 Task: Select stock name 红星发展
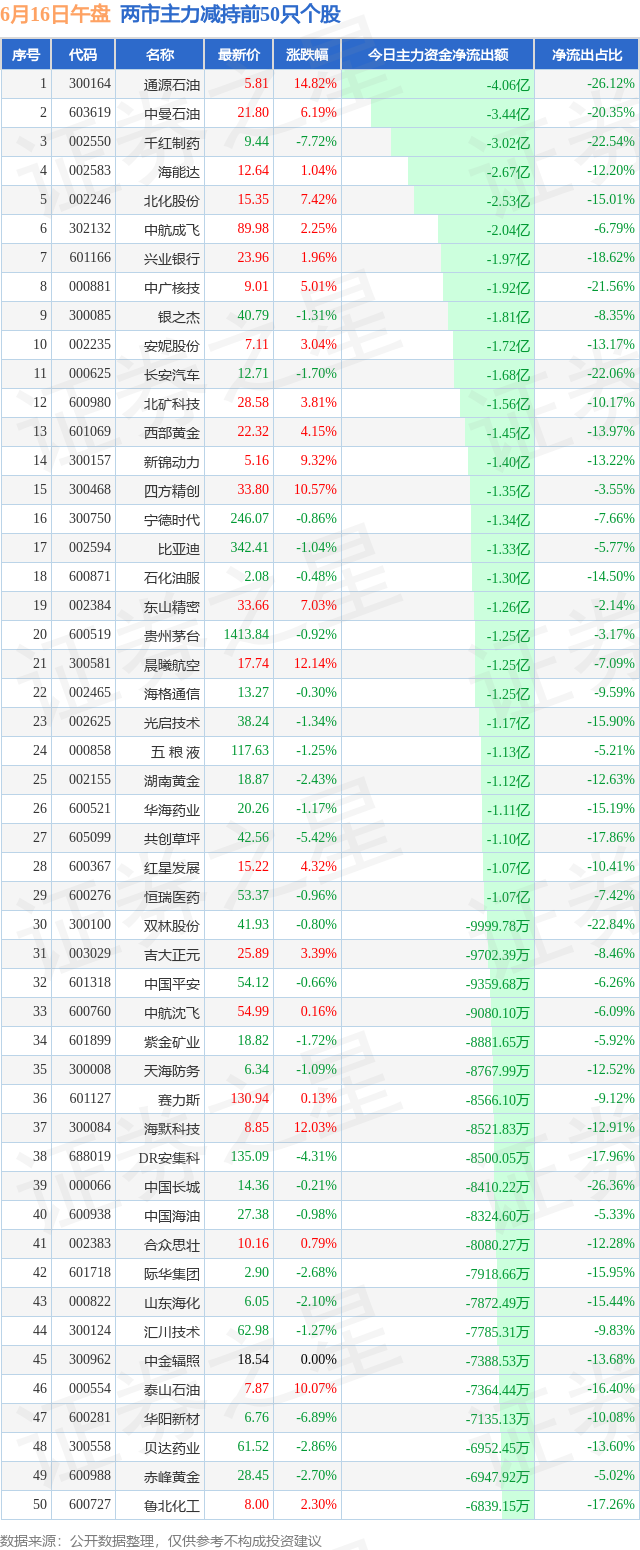pos(172,868)
